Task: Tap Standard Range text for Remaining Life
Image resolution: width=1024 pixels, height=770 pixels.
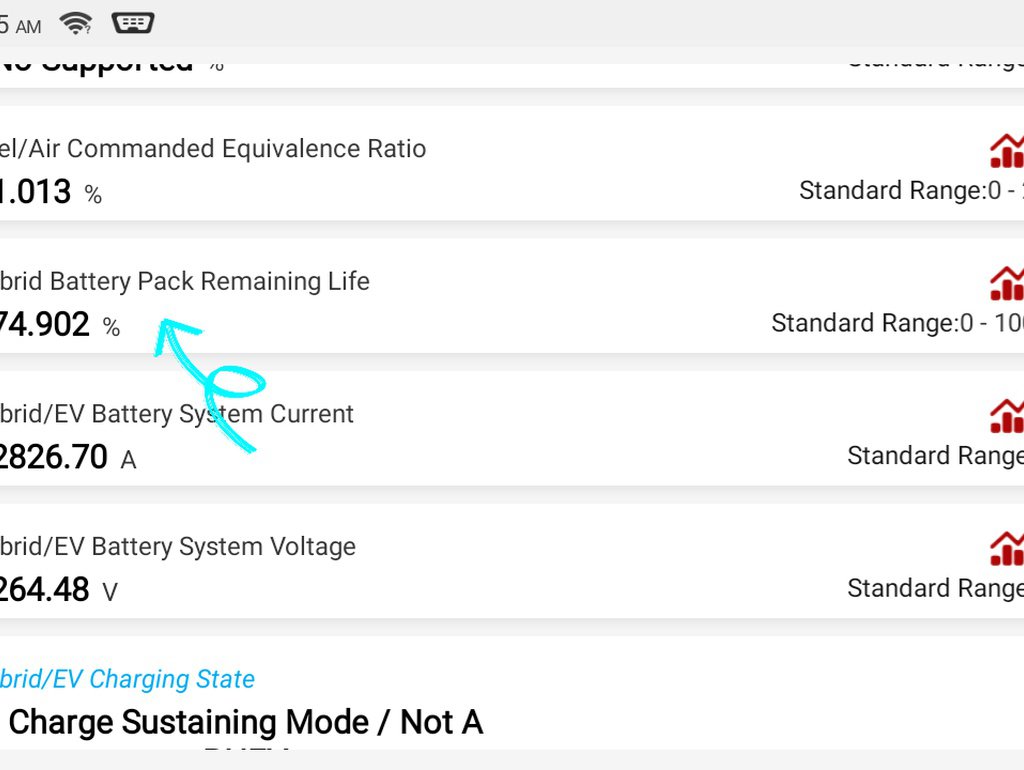Action: click(897, 323)
